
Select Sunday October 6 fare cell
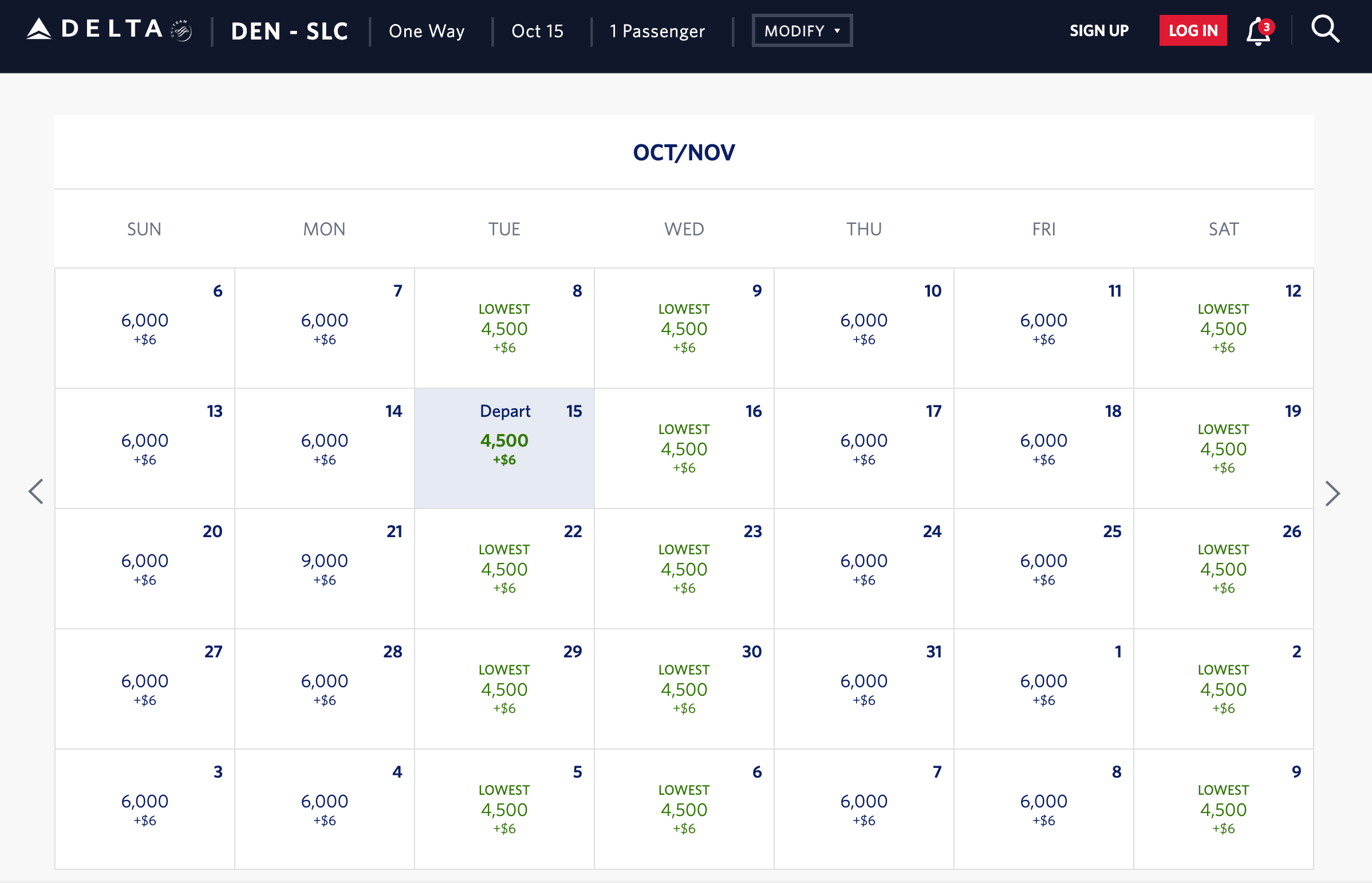point(144,328)
